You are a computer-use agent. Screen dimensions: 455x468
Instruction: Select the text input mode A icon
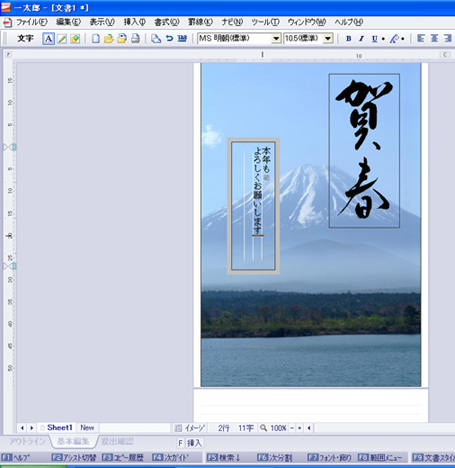49,39
